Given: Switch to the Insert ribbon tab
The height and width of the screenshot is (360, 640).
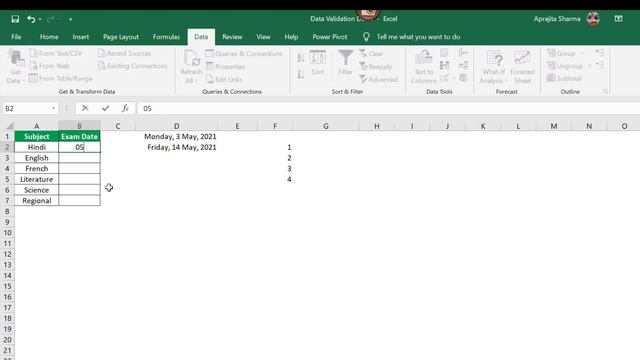Looking at the screenshot, I should [80, 37].
